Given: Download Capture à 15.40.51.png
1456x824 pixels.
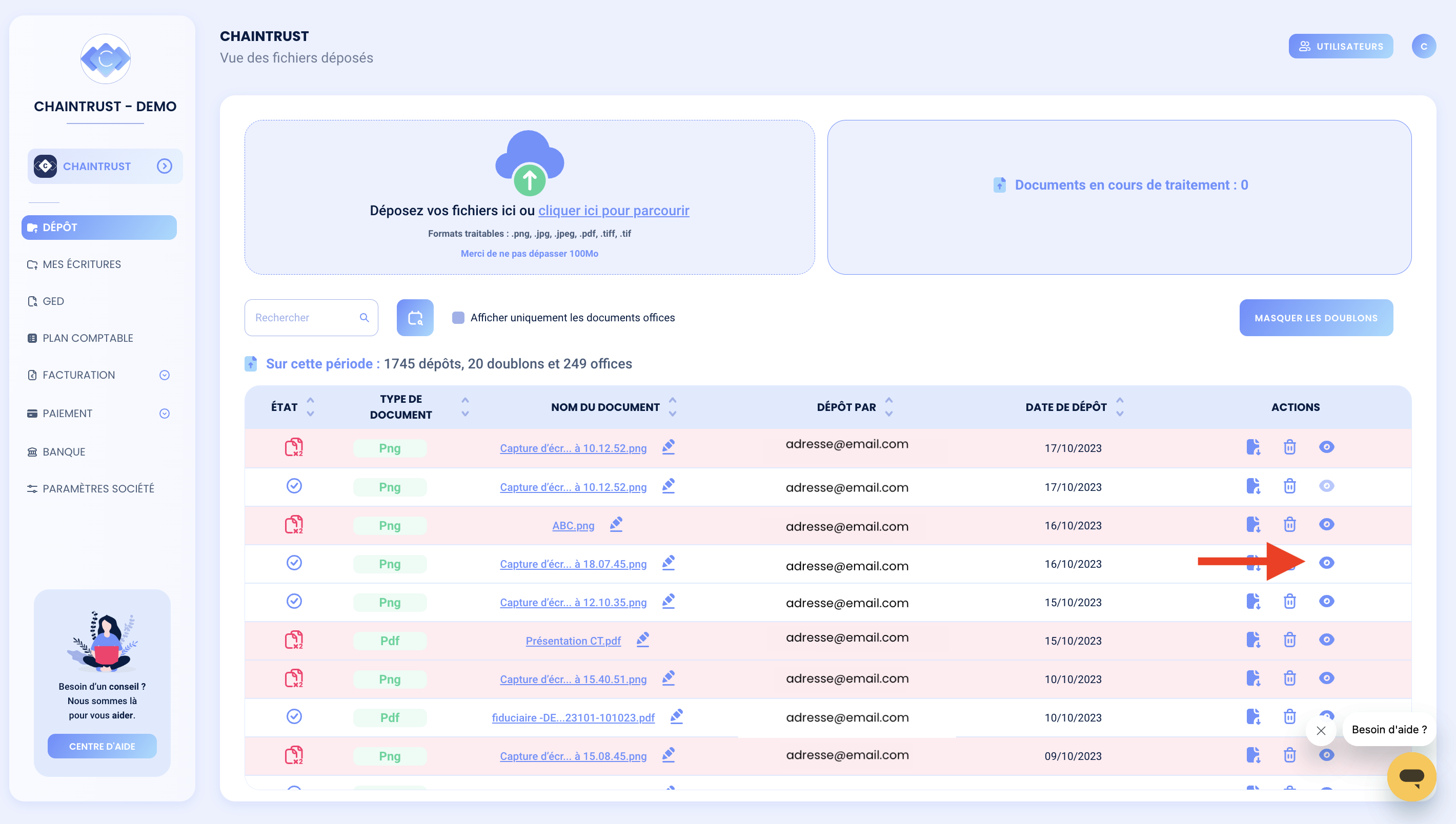Looking at the screenshot, I should point(1253,678).
